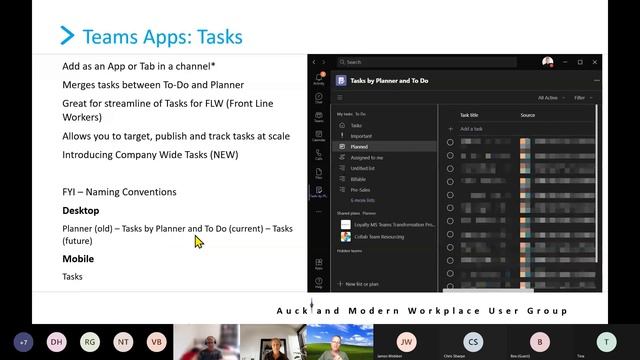Viewport: 640px width, 360px height.
Task: Click the 'Teams Apps: Tasks' slide title
Action: pyautogui.click(x=162, y=37)
